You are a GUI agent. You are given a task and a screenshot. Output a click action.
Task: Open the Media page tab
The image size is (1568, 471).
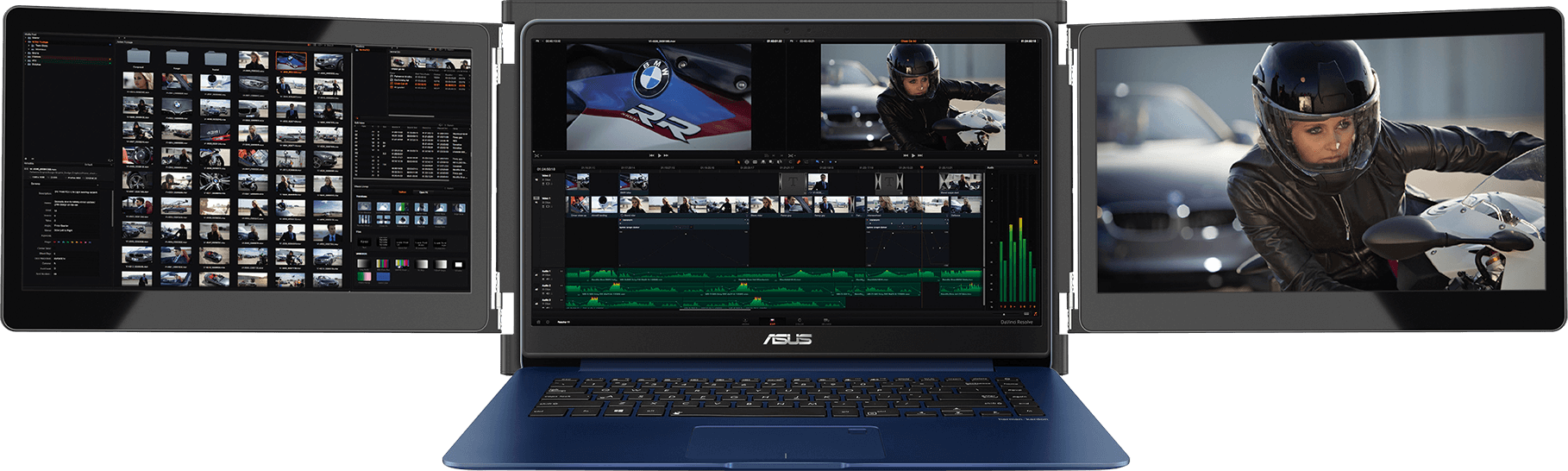tap(745, 321)
